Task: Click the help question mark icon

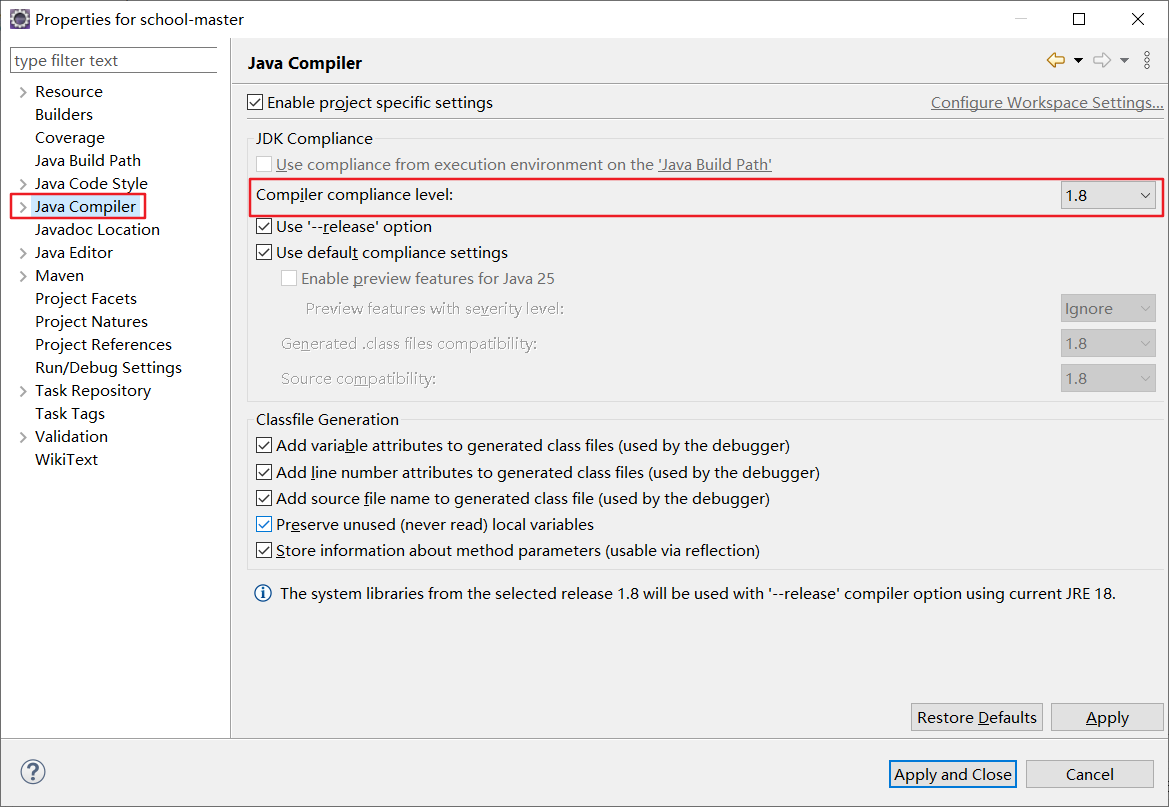Action: point(33,772)
